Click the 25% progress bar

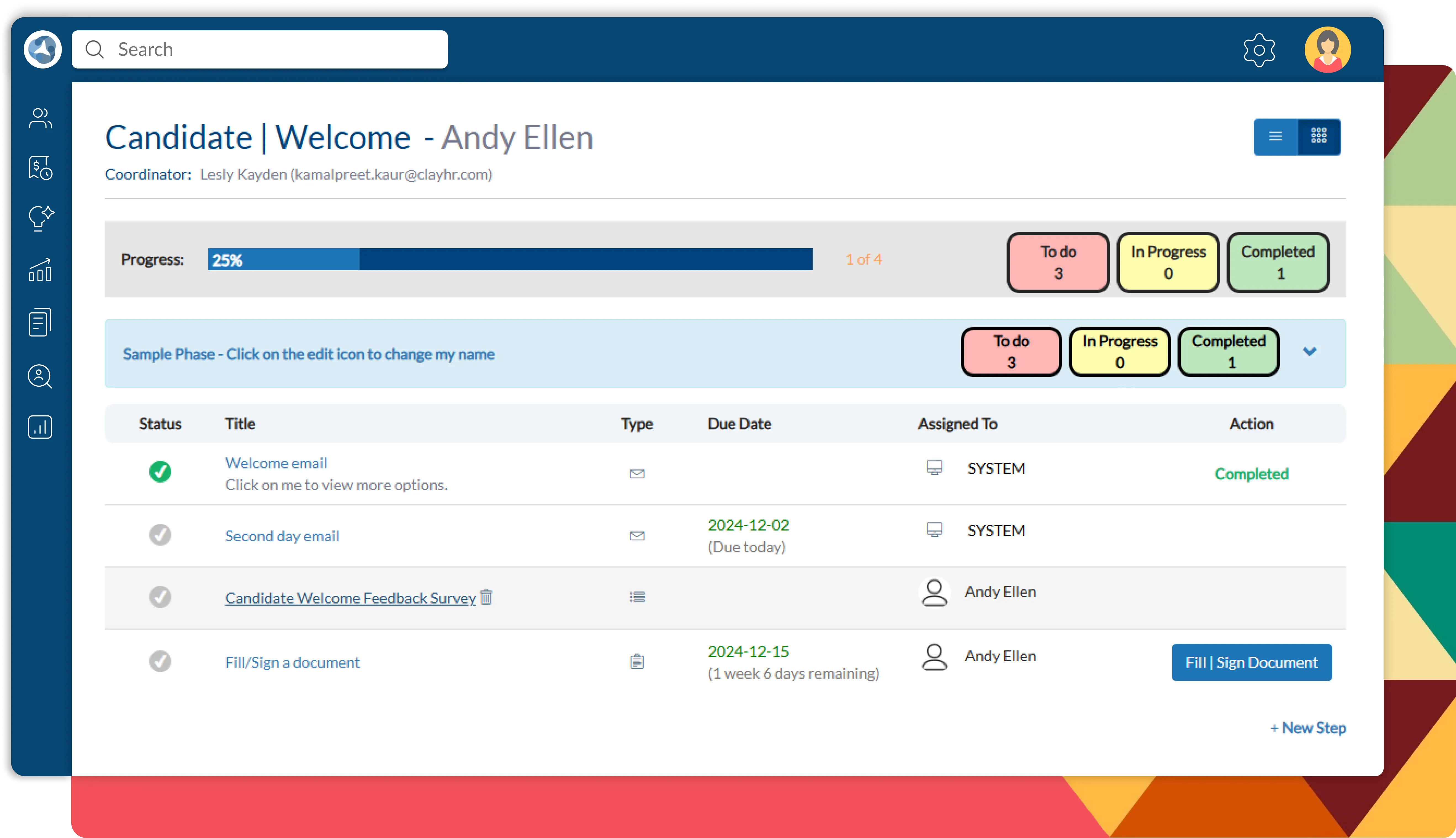[510, 260]
